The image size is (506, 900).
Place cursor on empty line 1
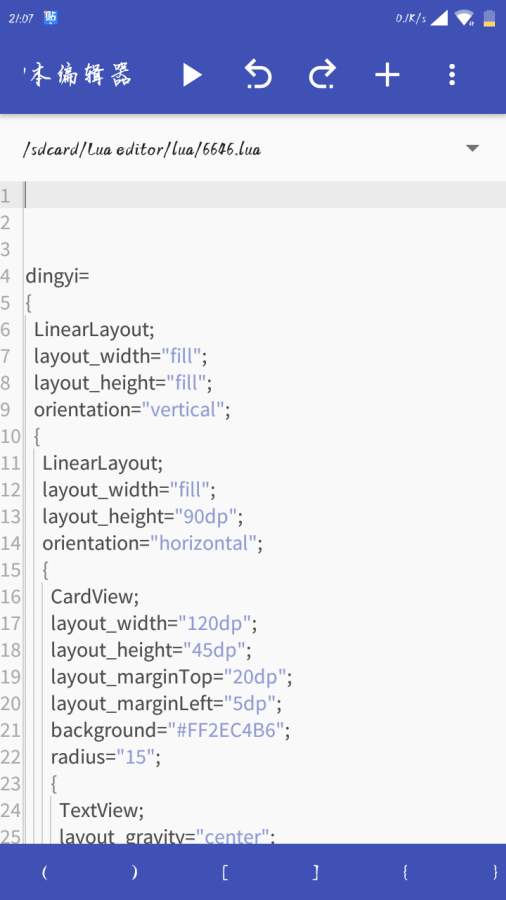point(264,195)
